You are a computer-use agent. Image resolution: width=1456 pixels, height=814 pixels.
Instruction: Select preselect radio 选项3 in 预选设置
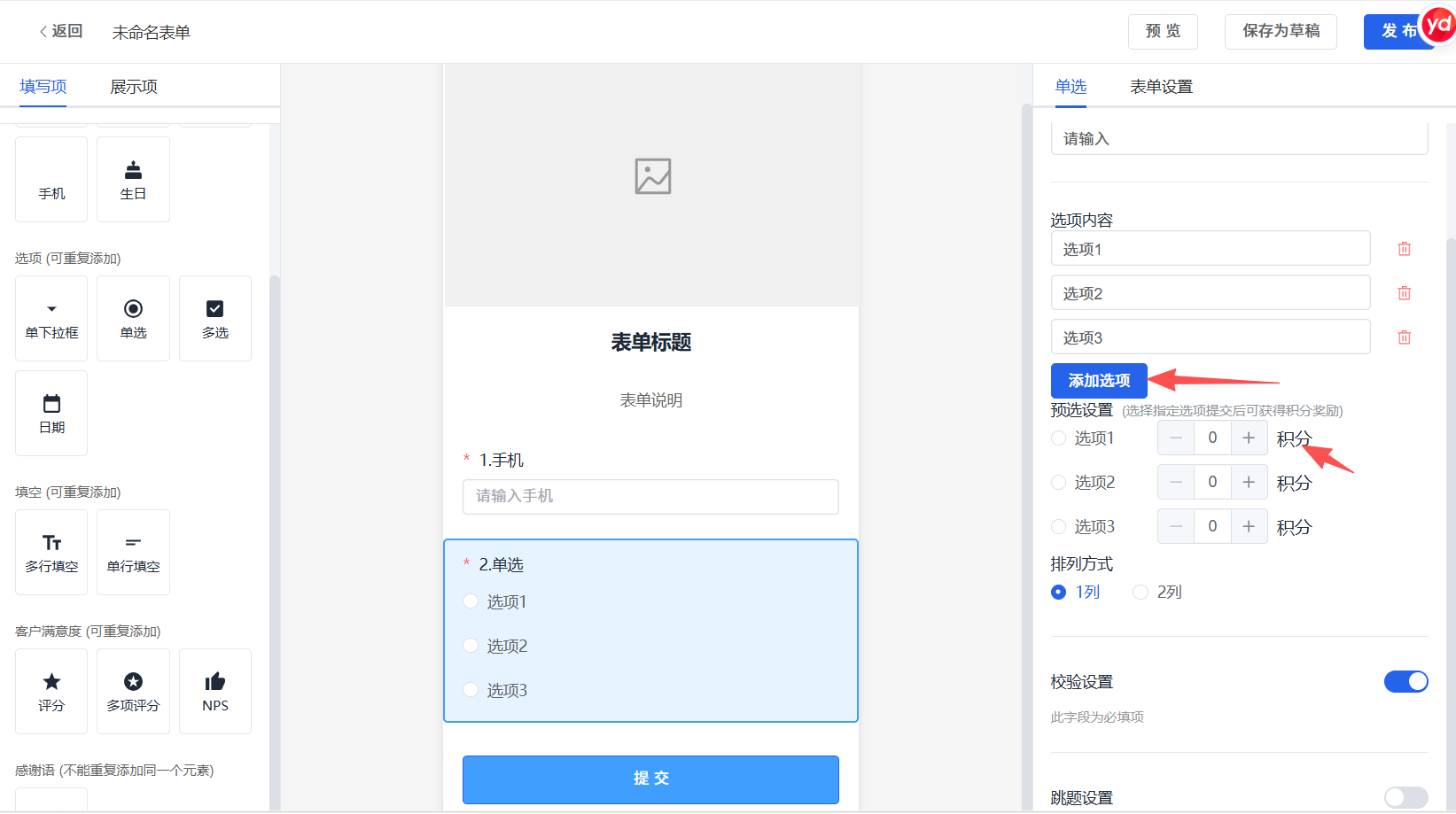point(1058,526)
